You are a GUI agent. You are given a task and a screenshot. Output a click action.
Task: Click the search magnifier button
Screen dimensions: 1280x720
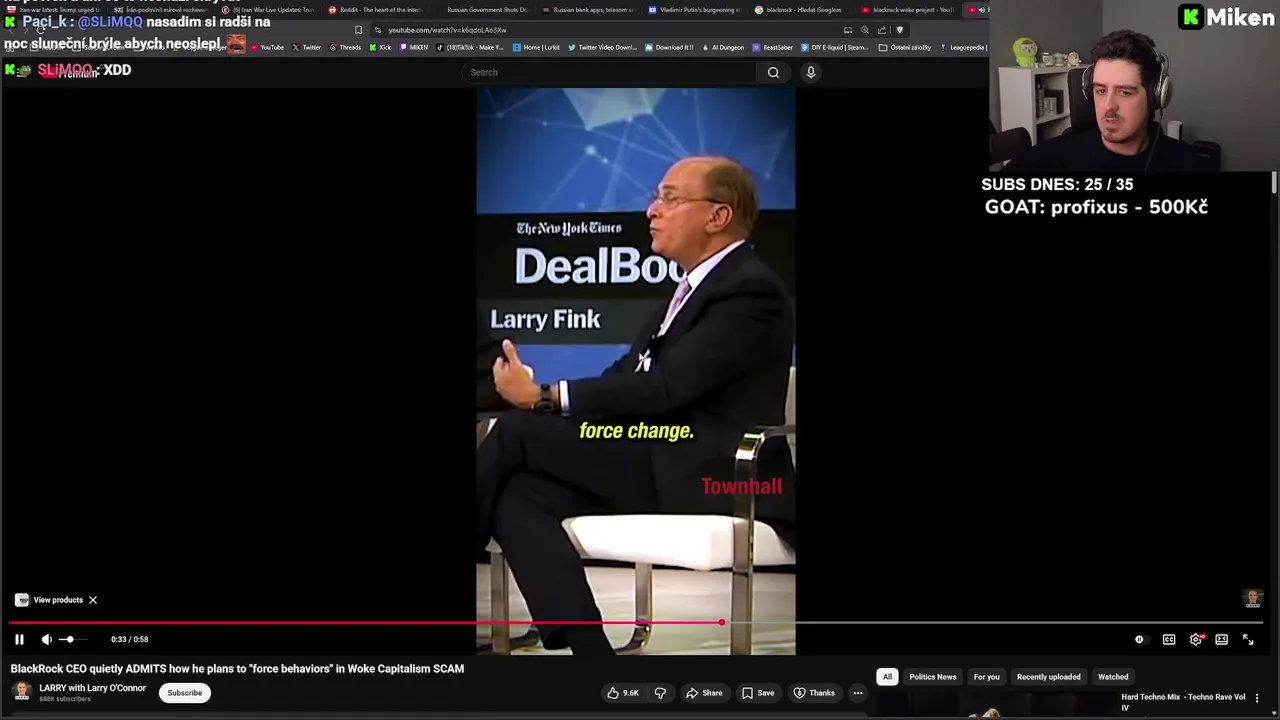pos(773,72)
